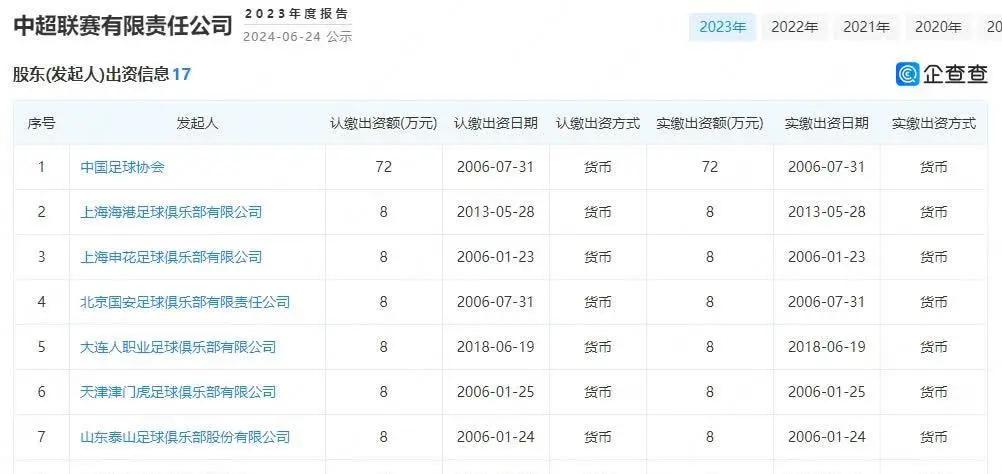This screenshot has height=474, width=1002.
Task: Open 上海海港足球俱乐部有限公司 company page
Action: [171, 212]
